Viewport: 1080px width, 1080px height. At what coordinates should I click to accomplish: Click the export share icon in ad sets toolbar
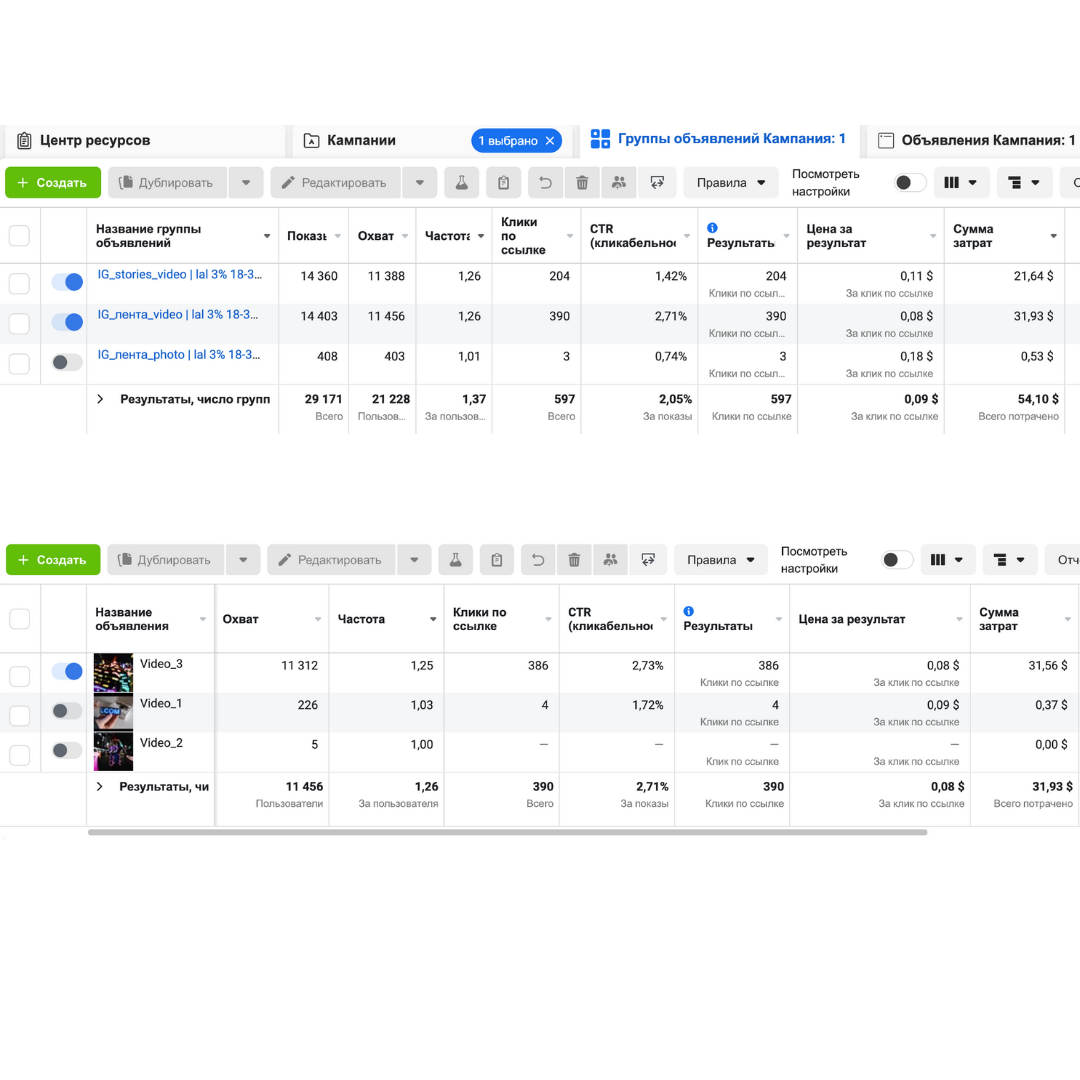[657, 183]
